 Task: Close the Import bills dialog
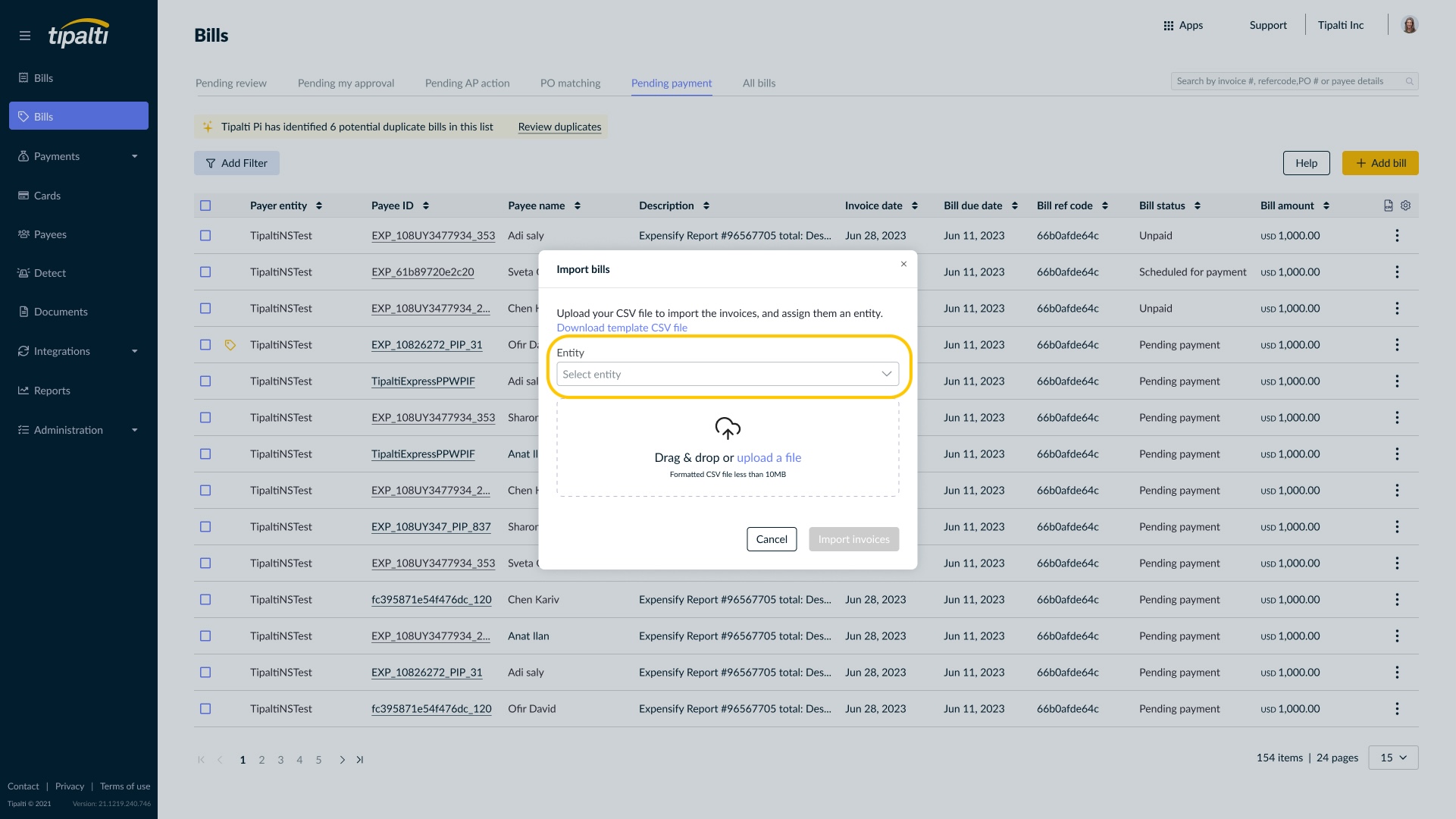pos(903,264)
